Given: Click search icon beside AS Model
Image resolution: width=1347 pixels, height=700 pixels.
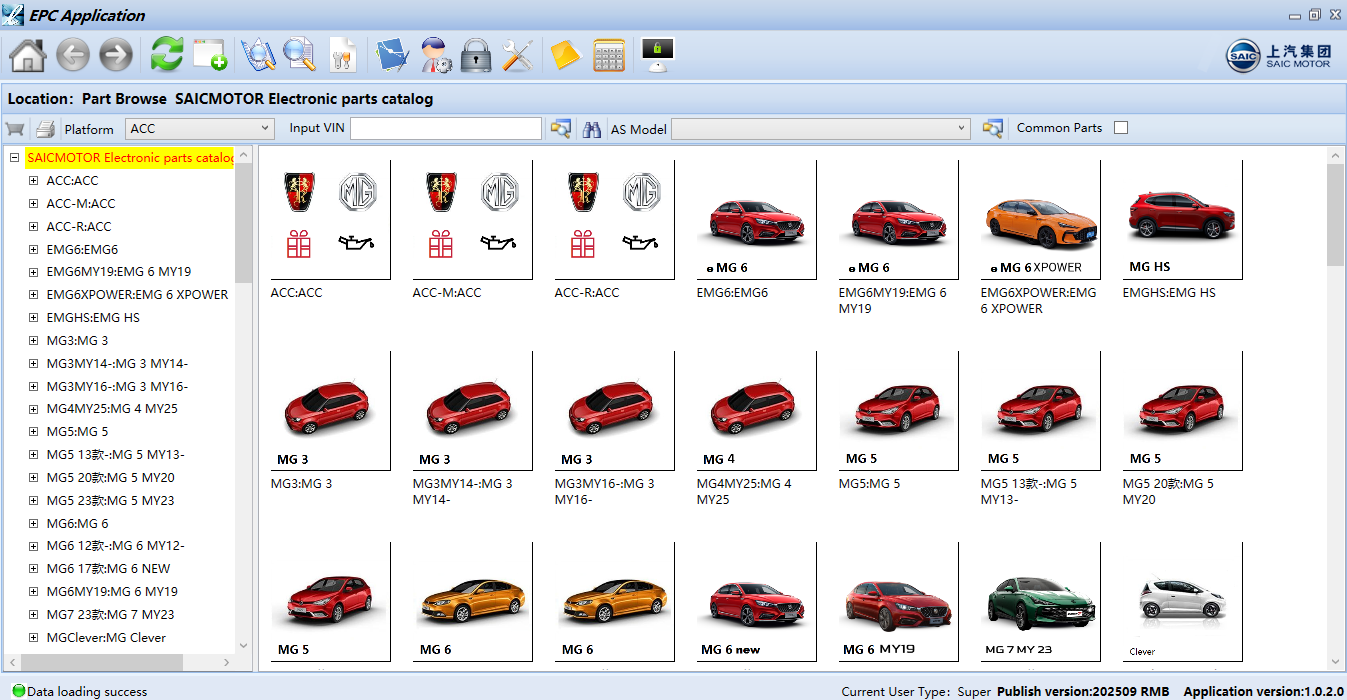Looking at the screenshot, I should 992,128.
